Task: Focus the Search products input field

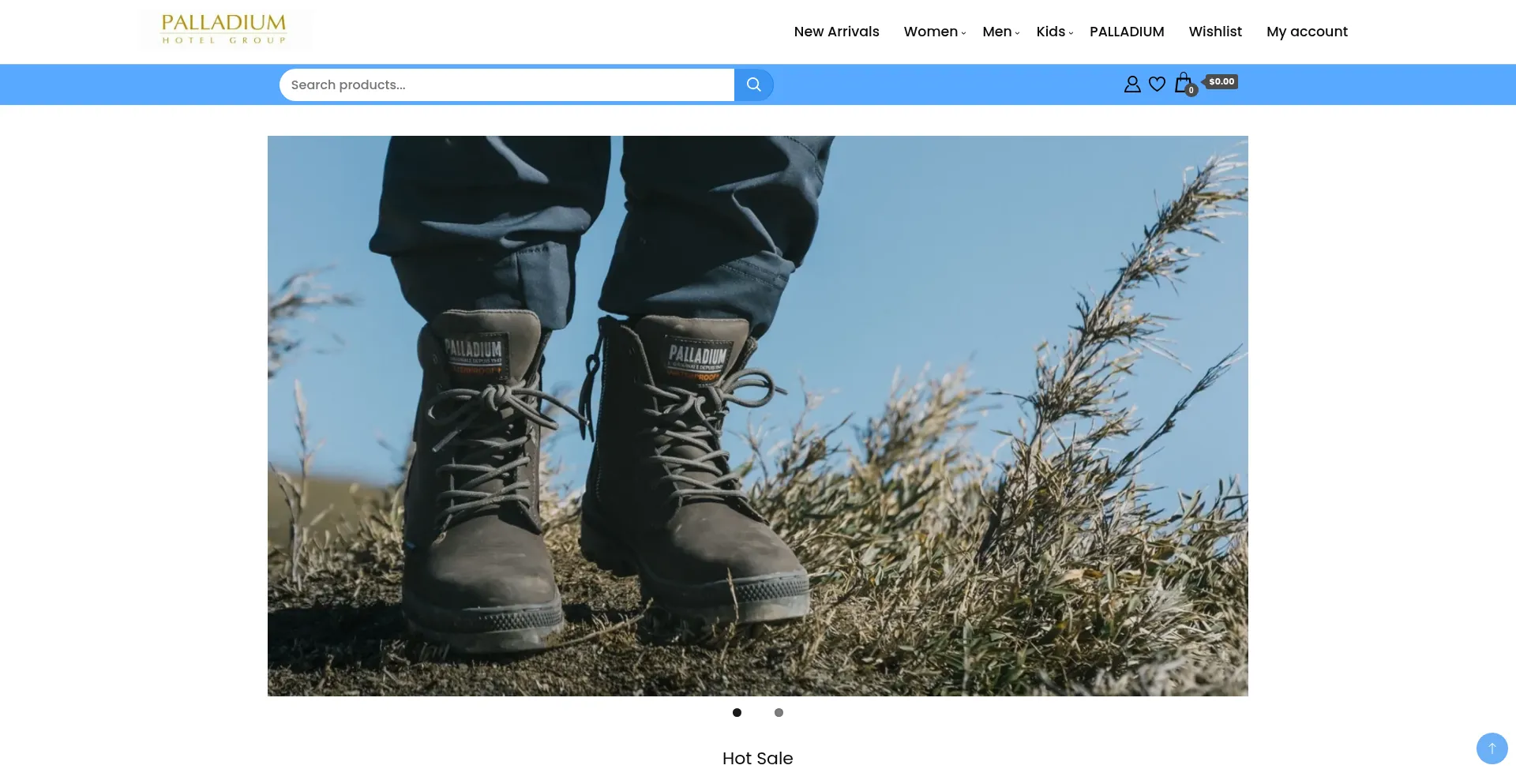Action: (506, 84)
